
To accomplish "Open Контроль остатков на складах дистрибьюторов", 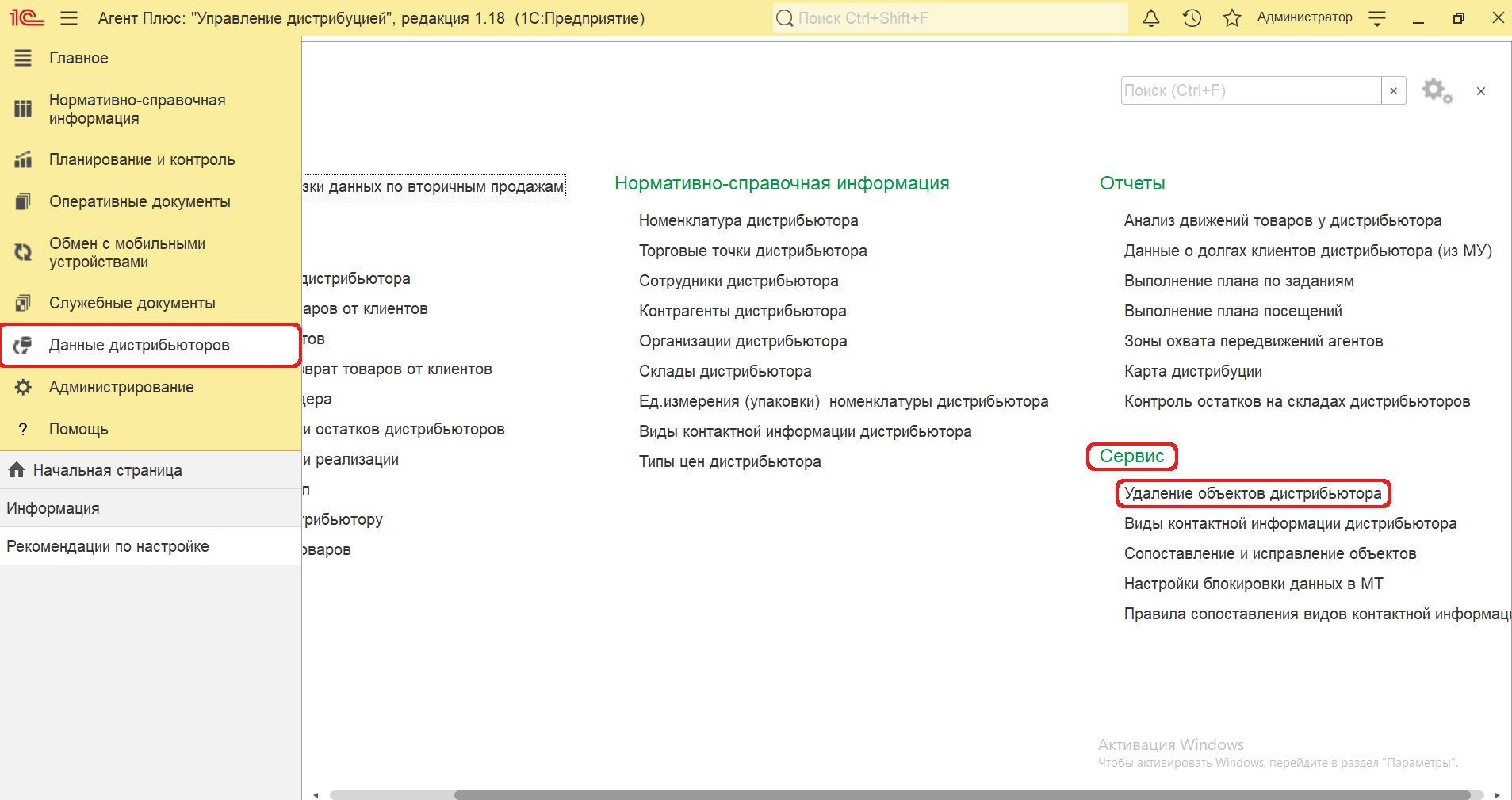I will [x=1297, y=401].
